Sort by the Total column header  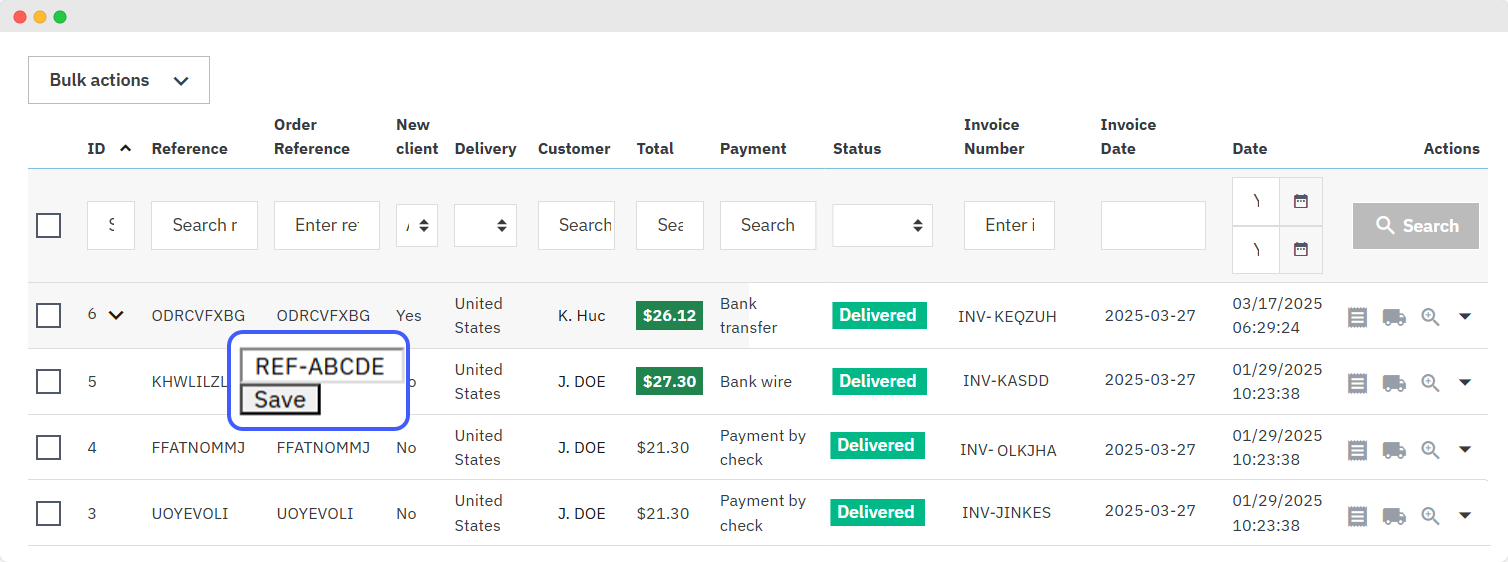(655, 148)
